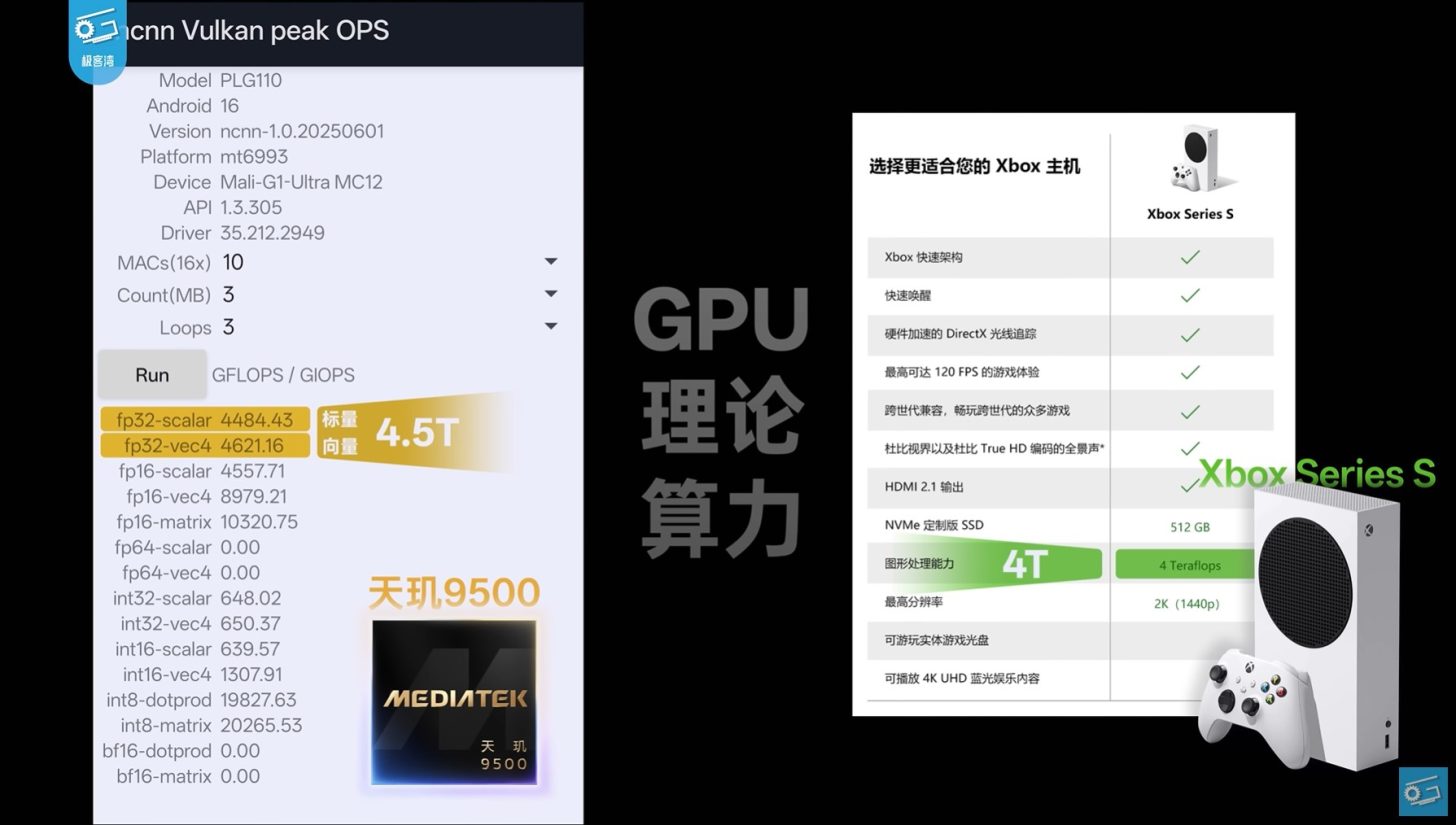Expand the MACs(16x) dropdown arrow

pyautogui.click(x=550, y=262)
